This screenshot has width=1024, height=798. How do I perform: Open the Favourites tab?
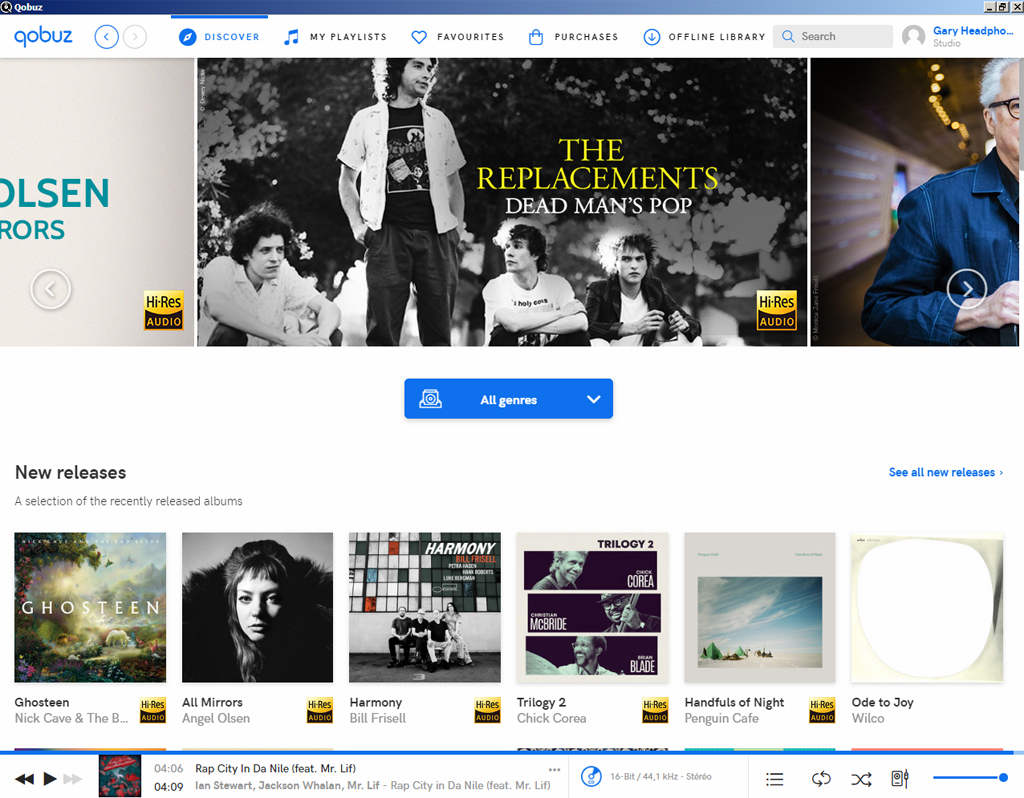(457, 37)
